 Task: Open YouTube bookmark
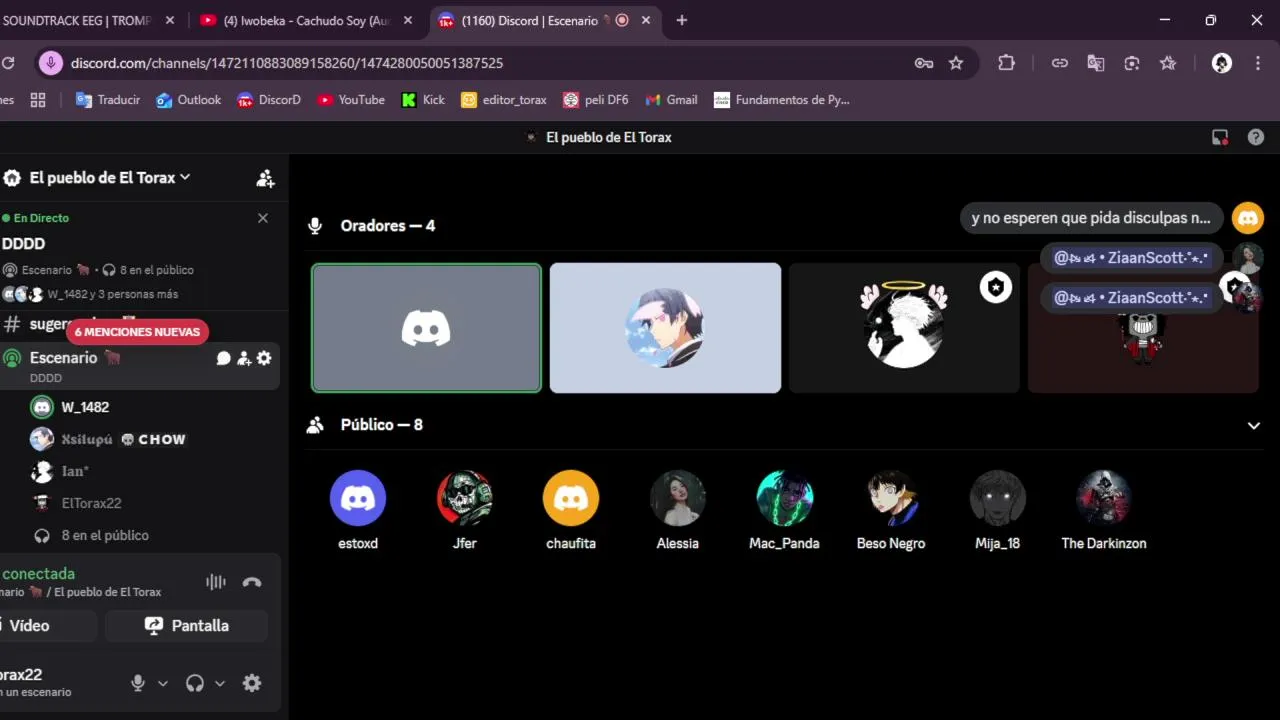point(351,100)
